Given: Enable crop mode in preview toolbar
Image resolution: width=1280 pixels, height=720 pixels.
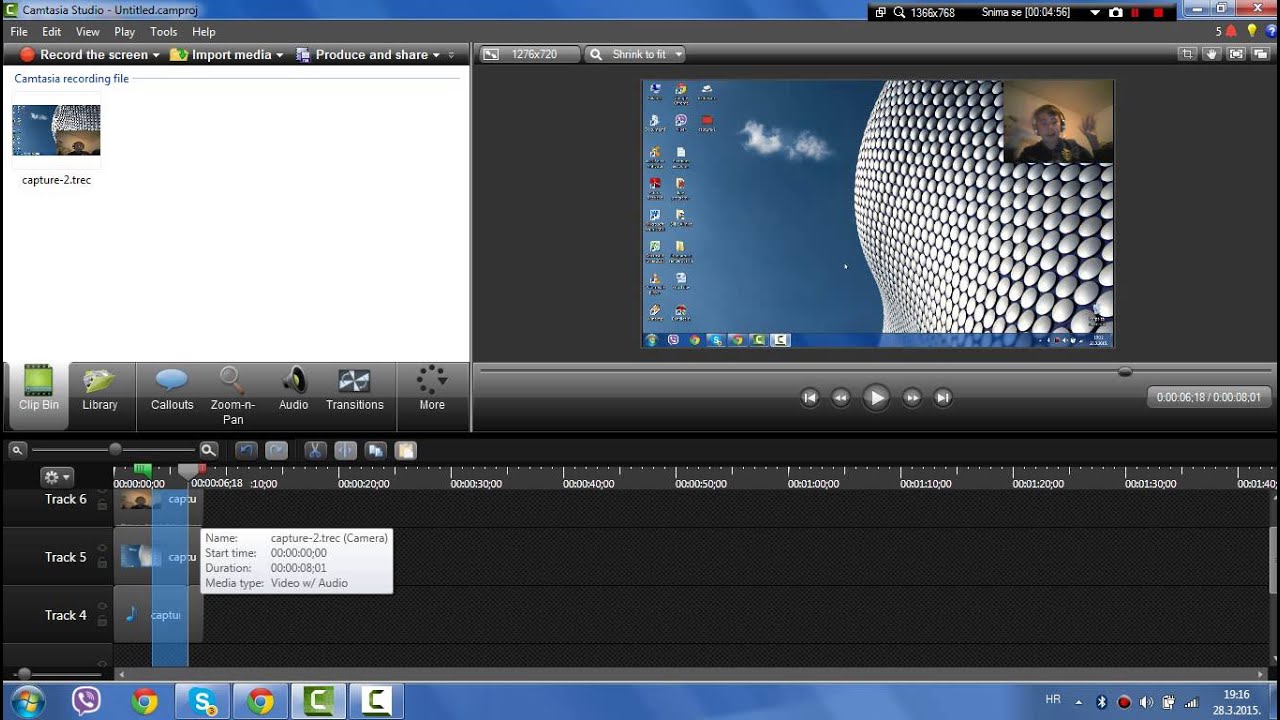Looking at the screenshot, I should [1187, 55].
